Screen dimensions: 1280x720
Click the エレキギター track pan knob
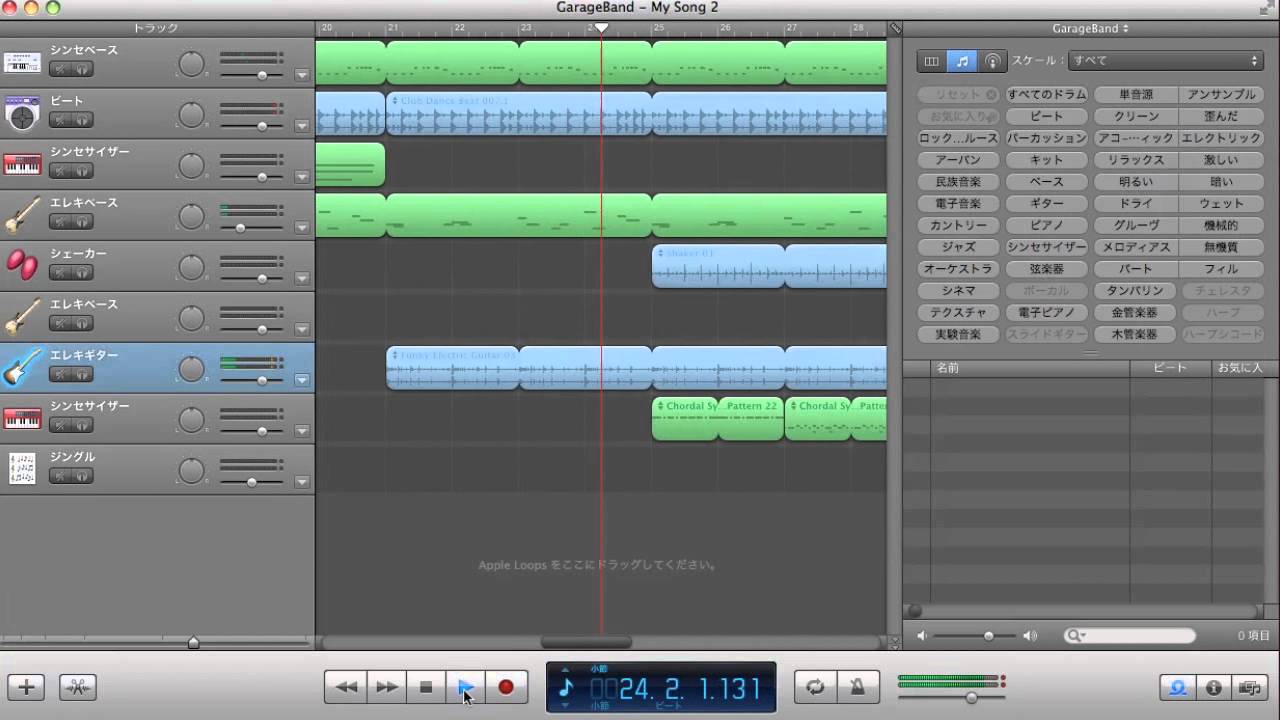coord(191,368)
